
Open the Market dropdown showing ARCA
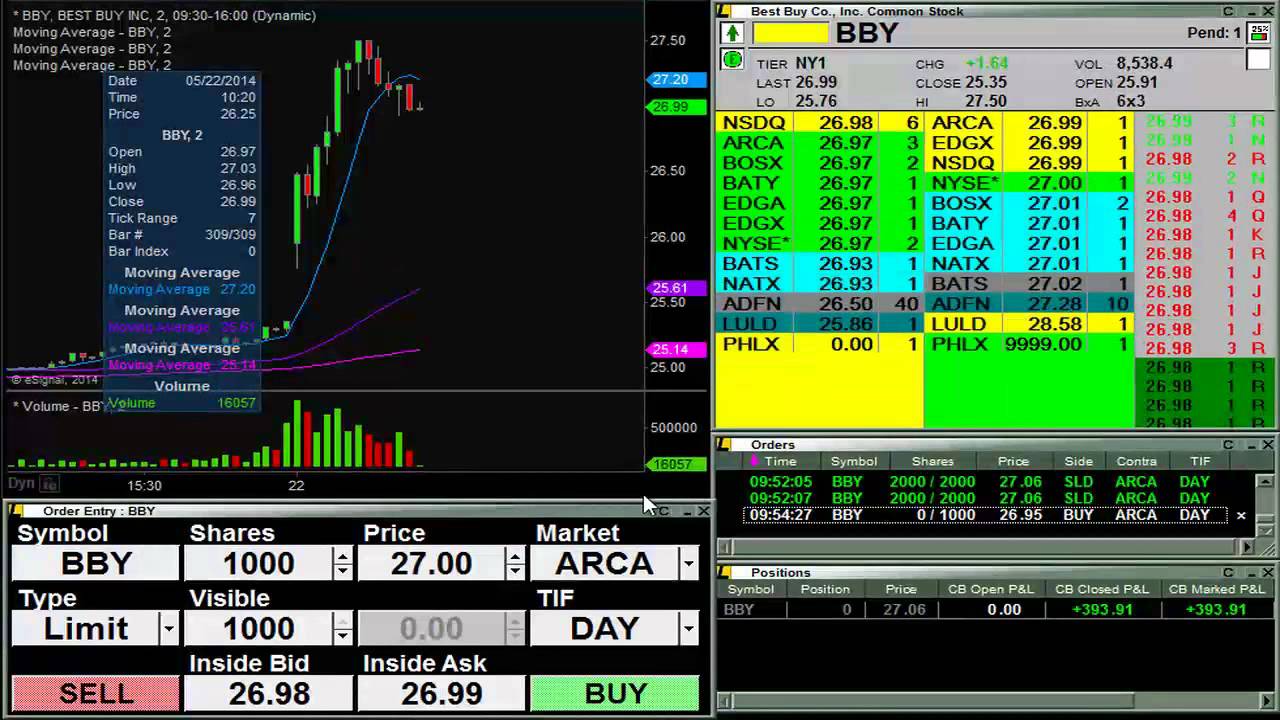click(688, 564)
